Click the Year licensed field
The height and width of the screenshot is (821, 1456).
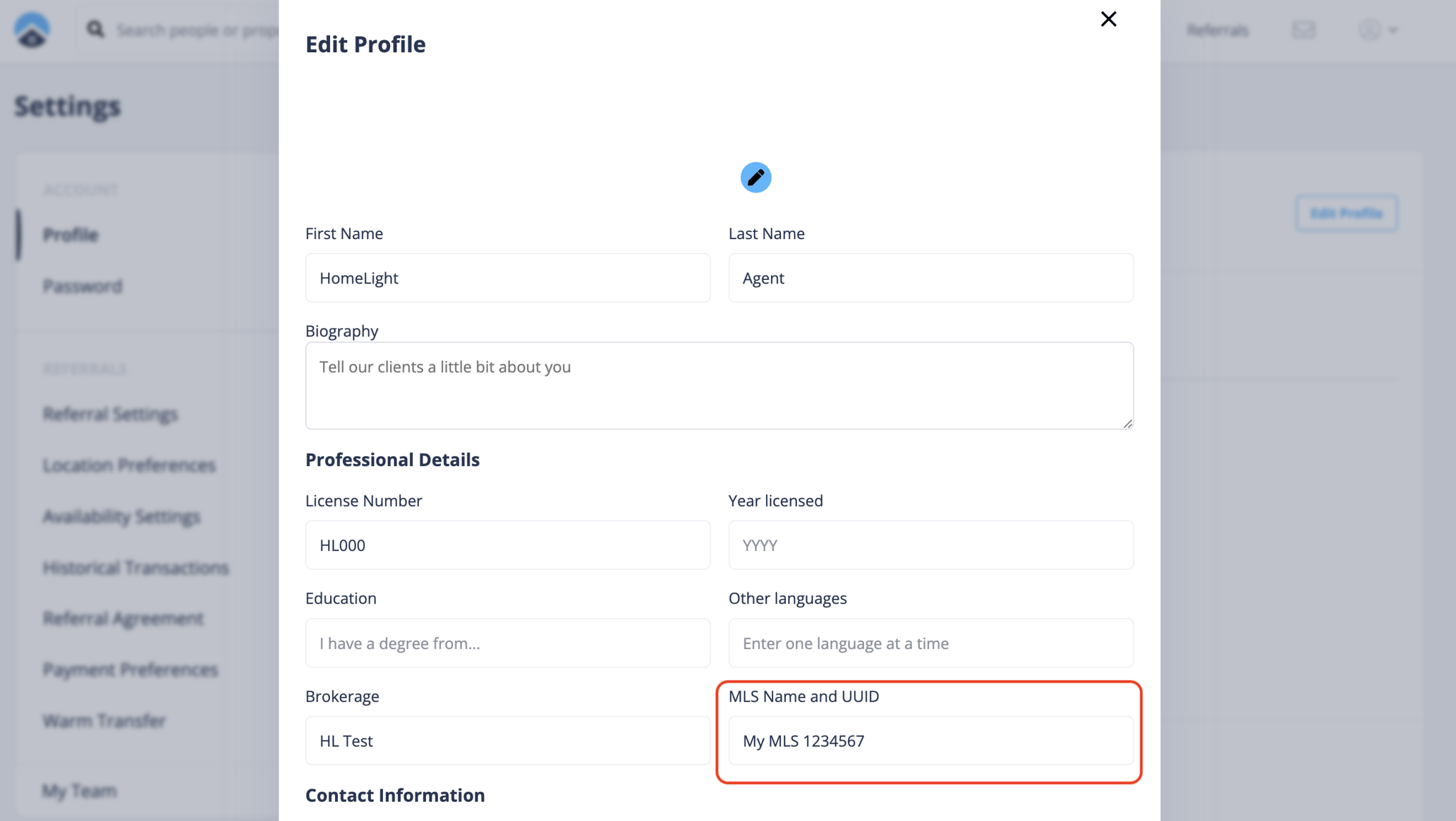[930, 545]
